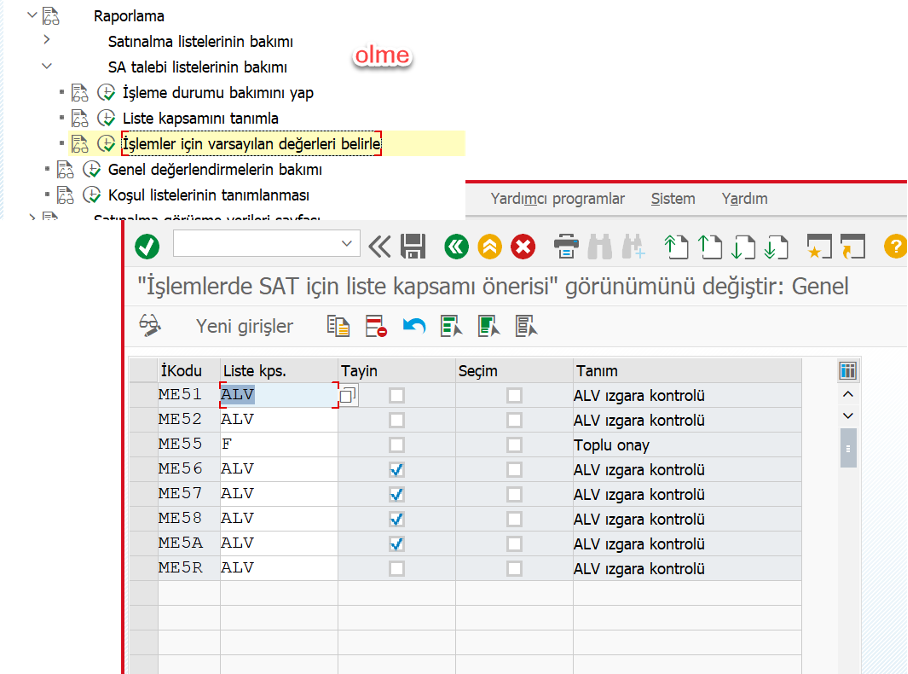The image size is (908, 674).
Task: Click the Find Next binoculars-plus icon
Action: tap(633, 247)
